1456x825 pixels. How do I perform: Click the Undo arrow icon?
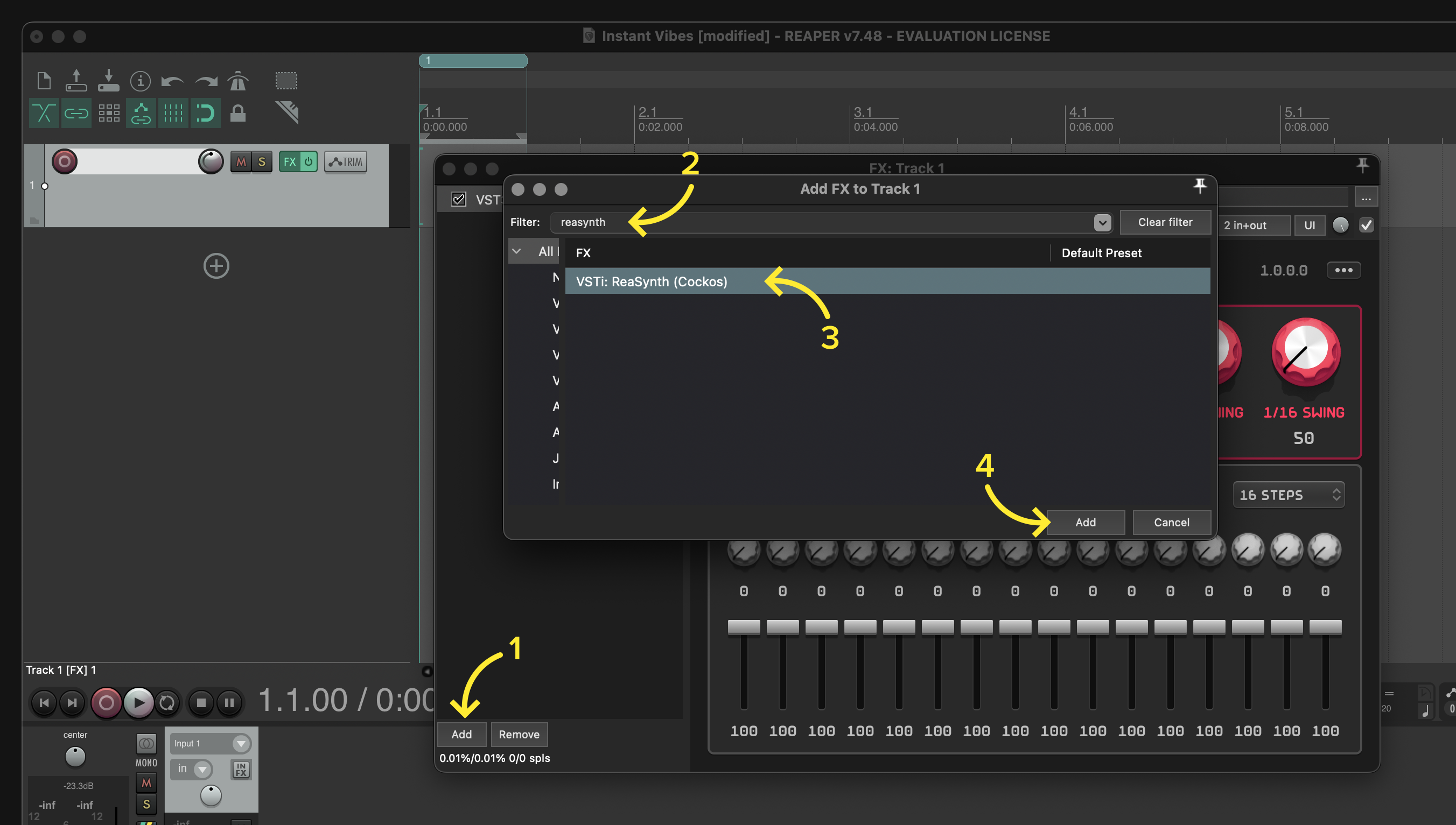(x=172, y=82)
